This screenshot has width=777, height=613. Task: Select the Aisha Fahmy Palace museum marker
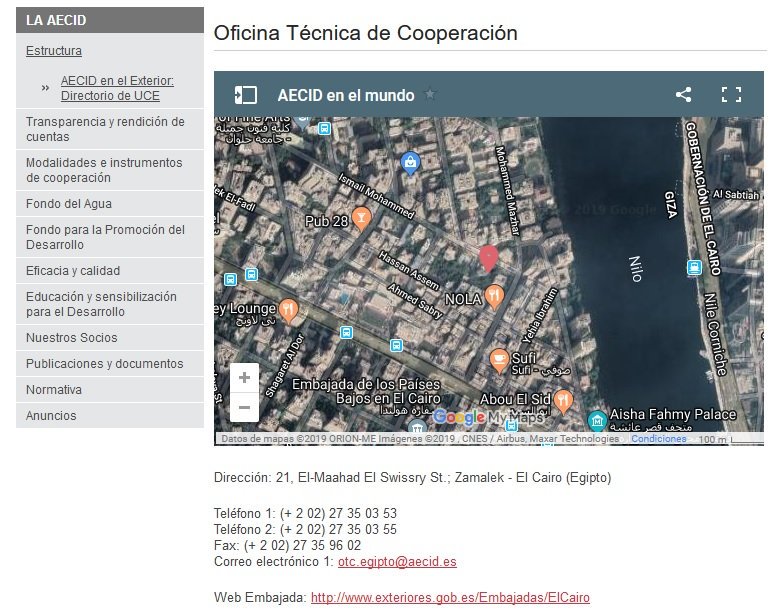(597, 421)
